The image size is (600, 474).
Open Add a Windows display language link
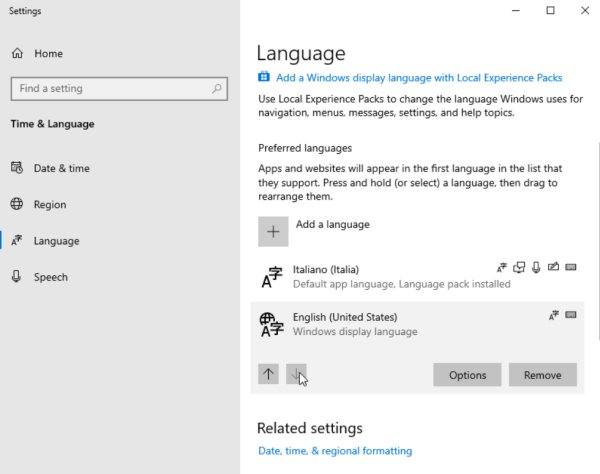[x=419, y=78]
